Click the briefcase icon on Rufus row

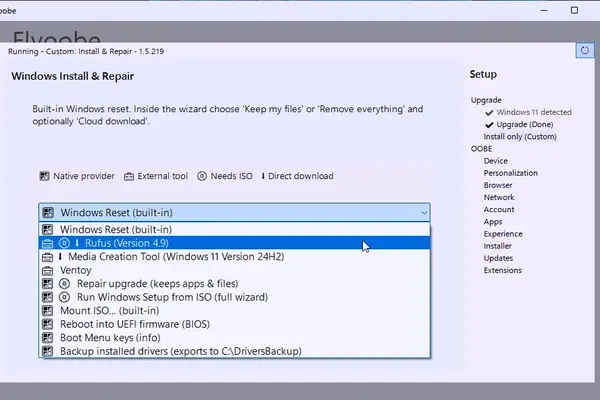coord(47,243)
